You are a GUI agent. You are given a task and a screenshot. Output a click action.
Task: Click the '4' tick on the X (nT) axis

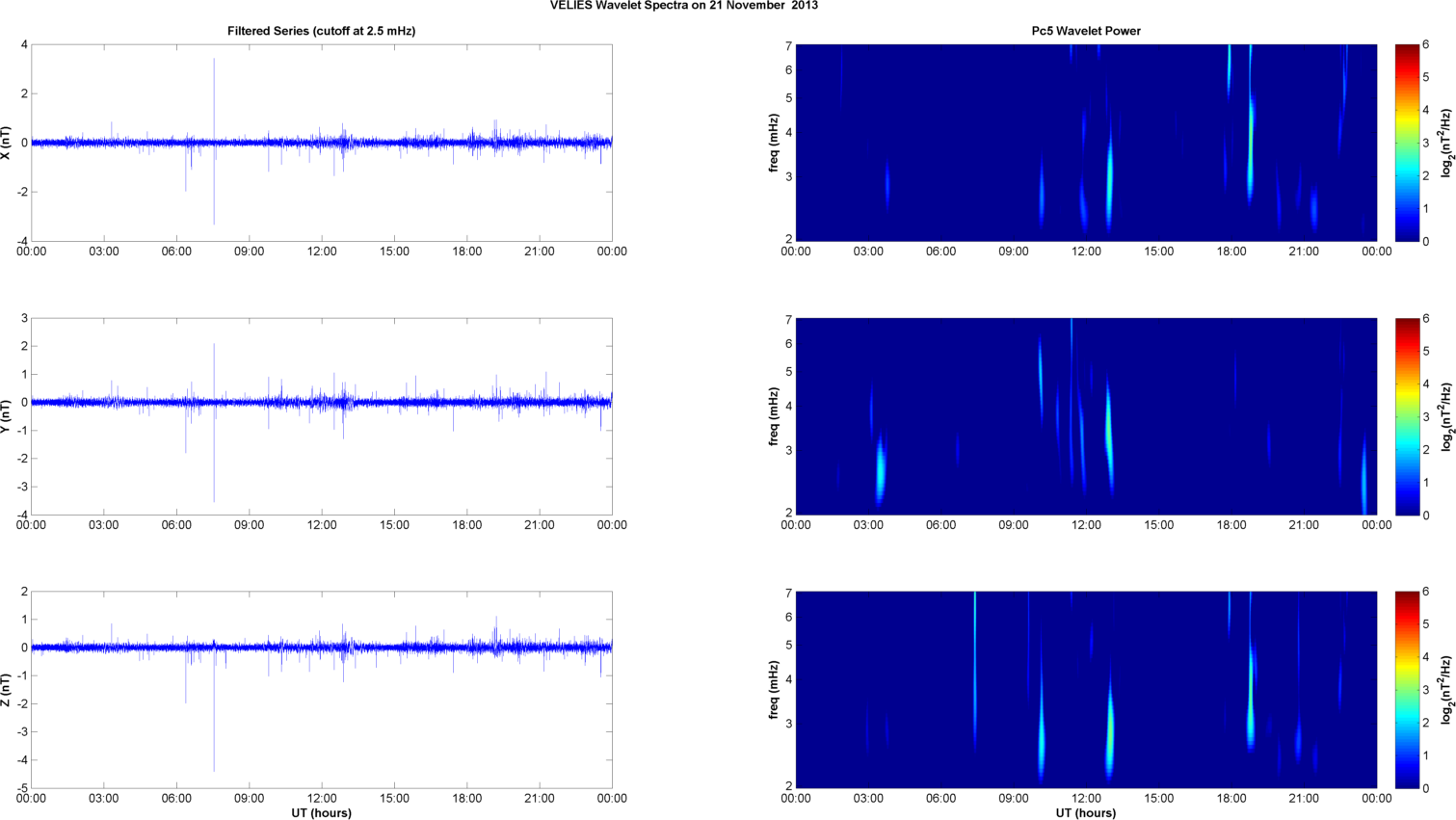pos(24,44)
